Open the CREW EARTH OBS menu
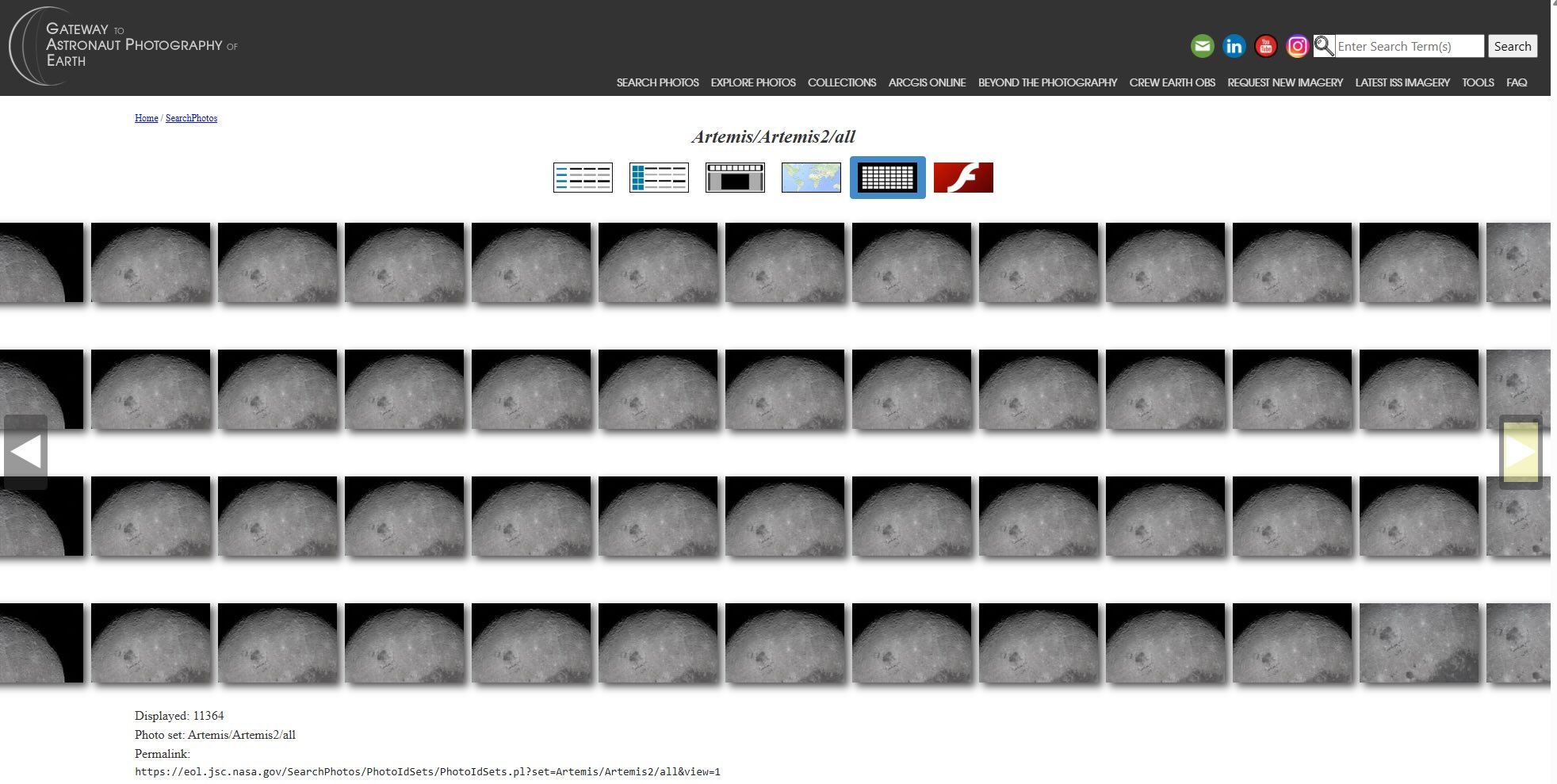1557x784 pixels. [x=1172, y=82]
